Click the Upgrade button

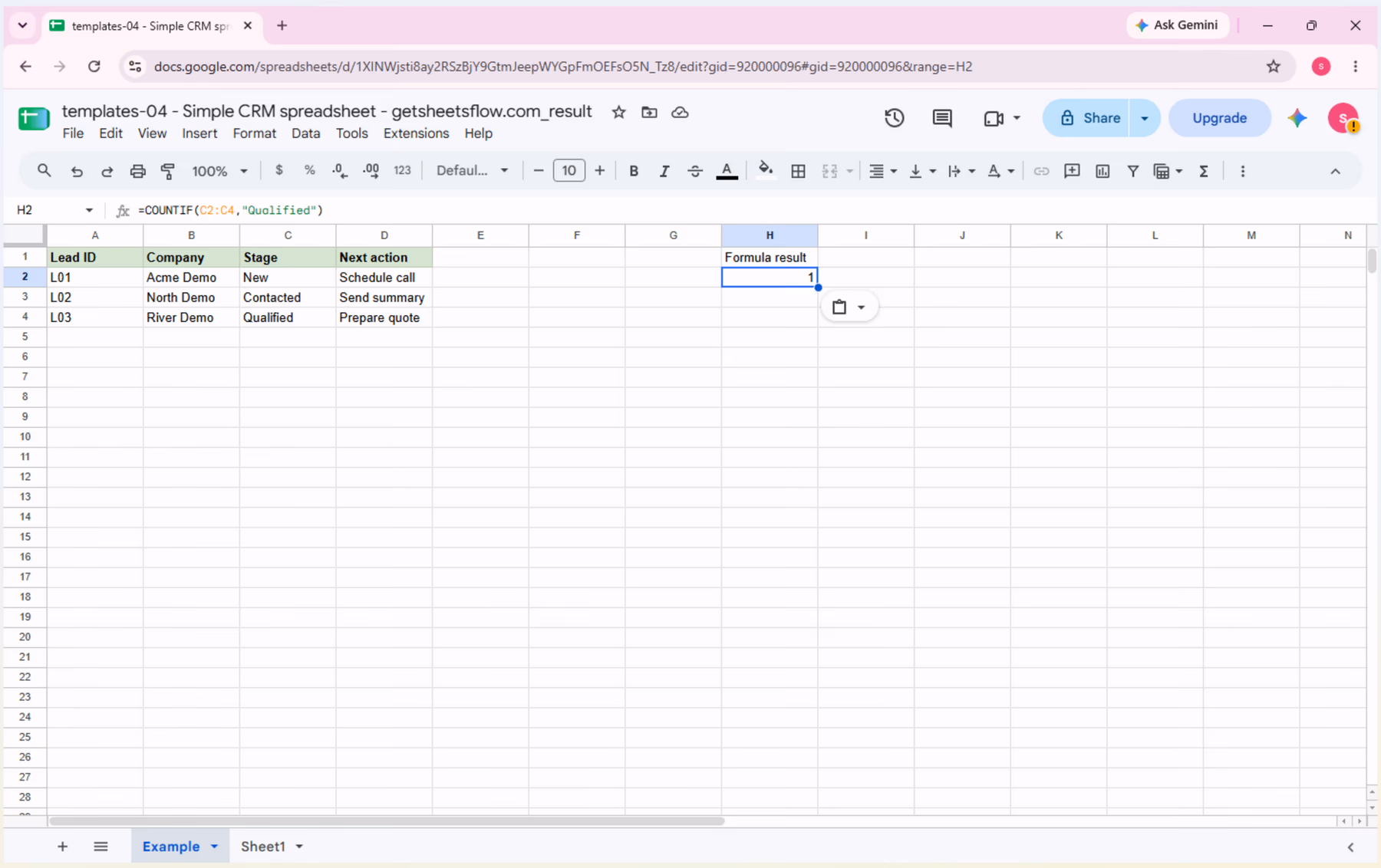1219,118
